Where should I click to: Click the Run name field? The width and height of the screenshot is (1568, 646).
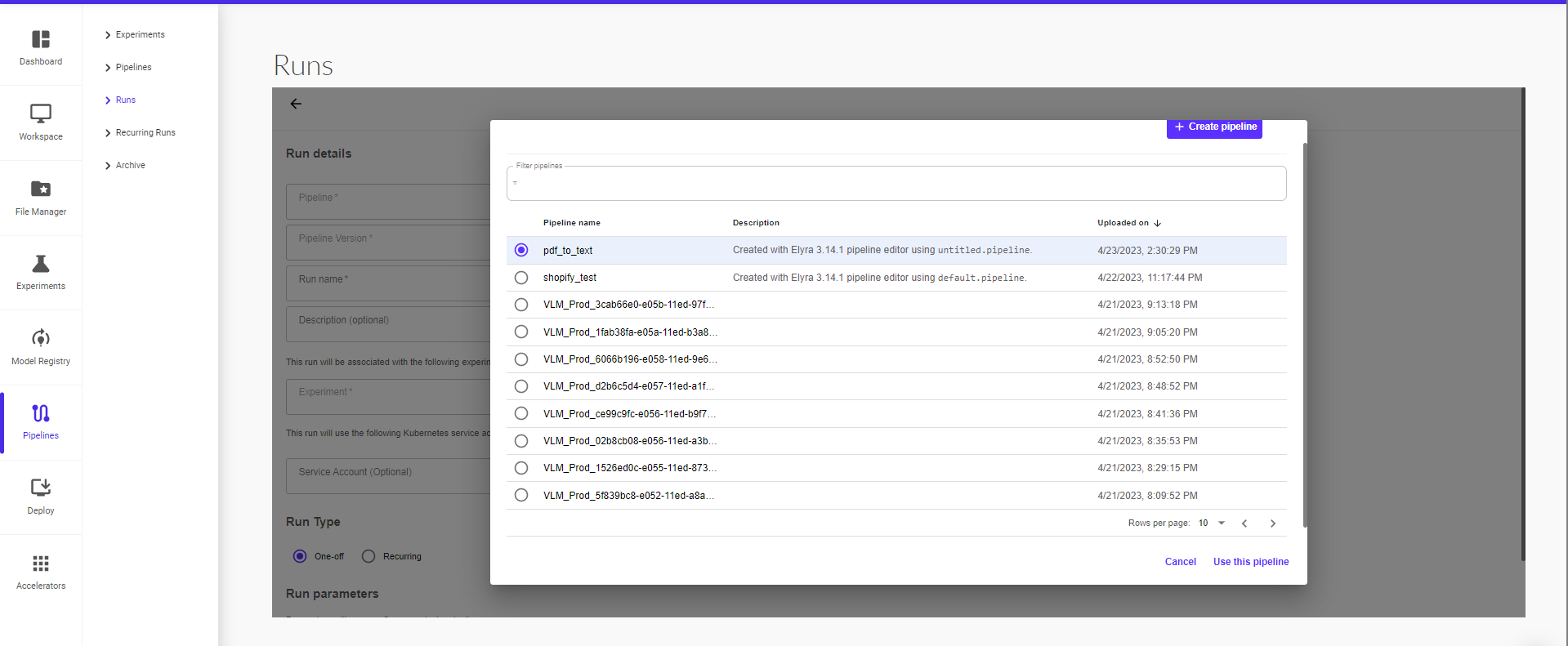coord(388,283)
